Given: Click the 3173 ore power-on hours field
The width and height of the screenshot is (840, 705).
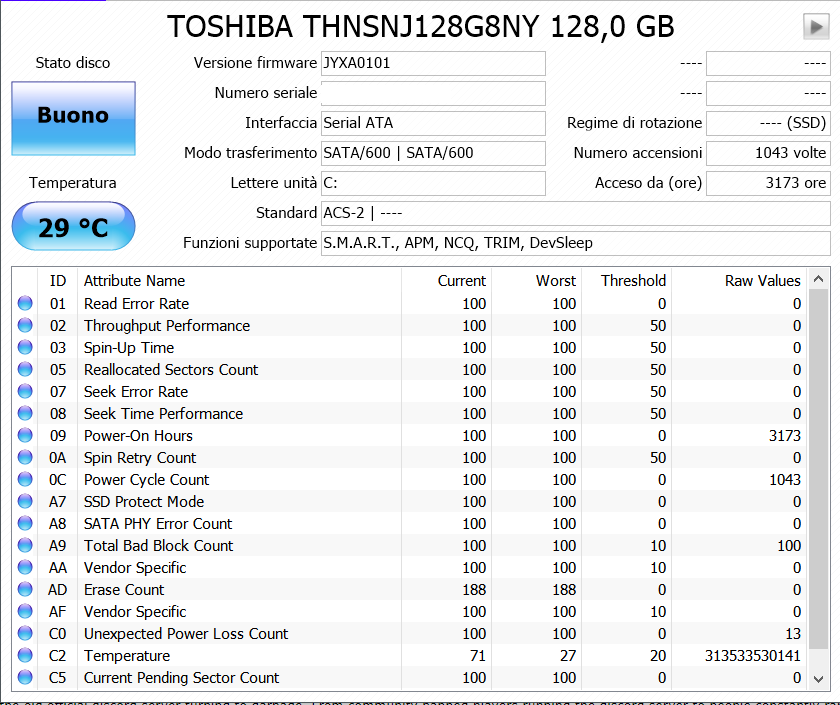Looking at the screenshot, I should point(768,183).
